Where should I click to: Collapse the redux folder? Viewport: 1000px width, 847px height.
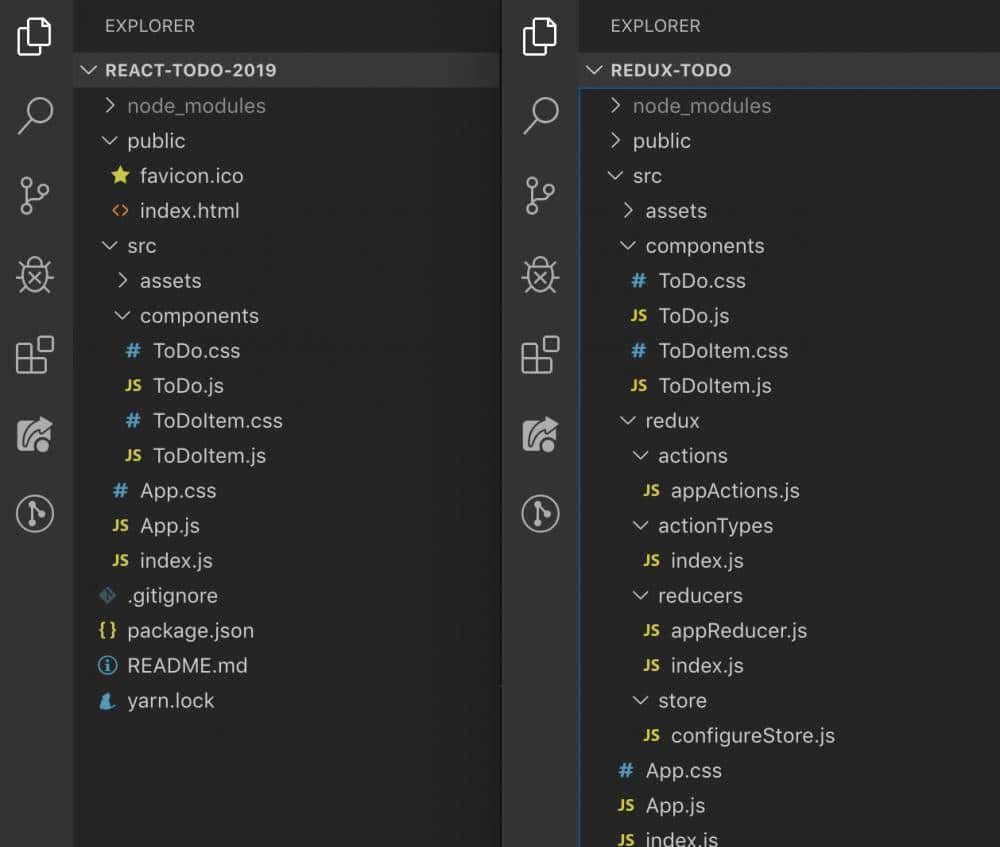tap(672, 421)
